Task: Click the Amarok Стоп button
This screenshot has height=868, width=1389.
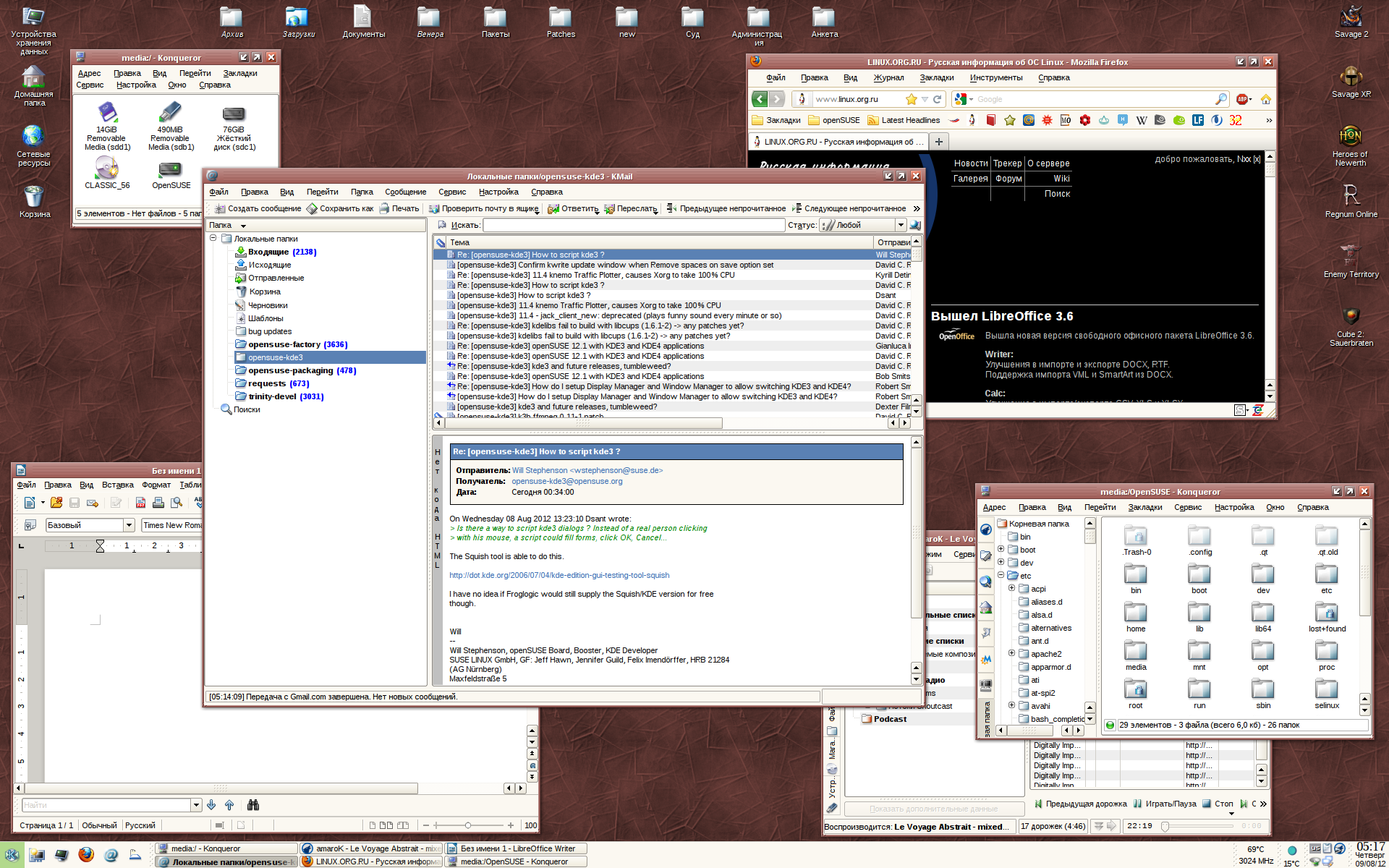Action: point(1218,804)
